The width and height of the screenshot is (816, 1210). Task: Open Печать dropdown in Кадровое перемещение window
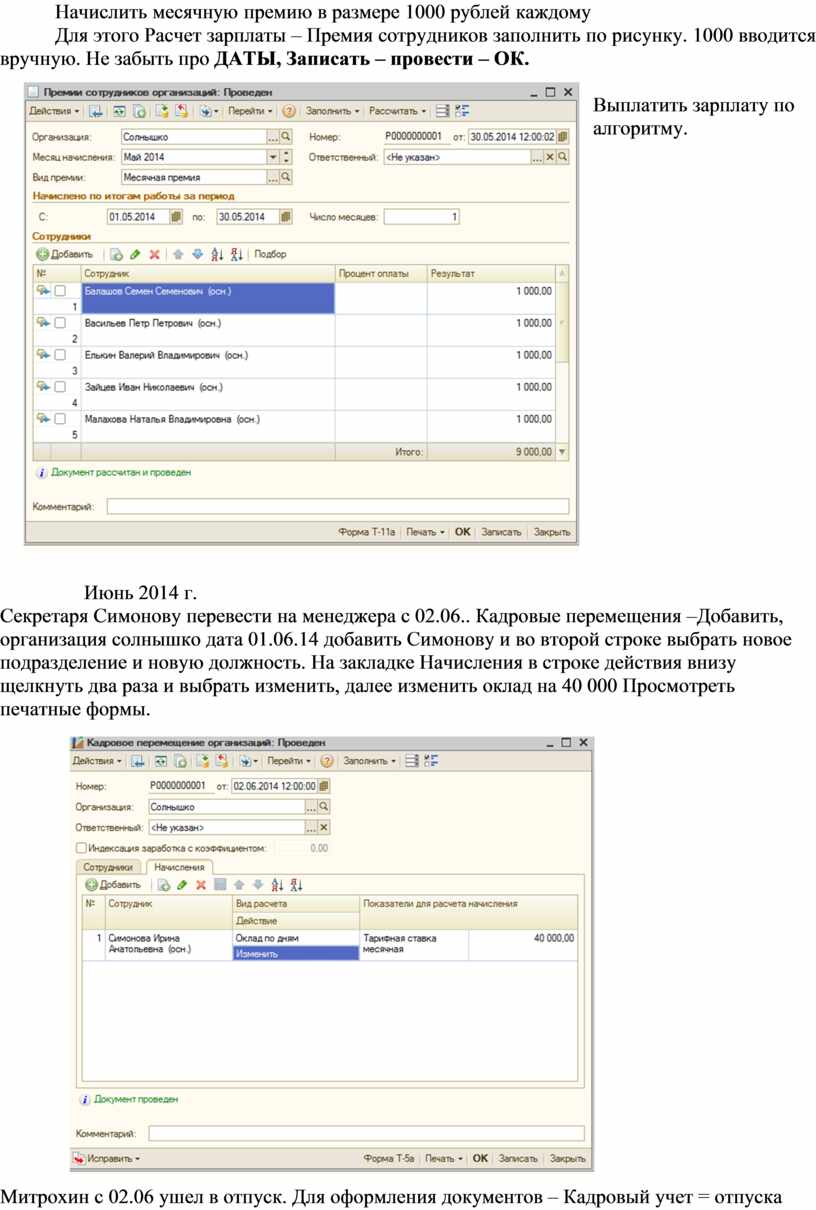[444, 1158]
